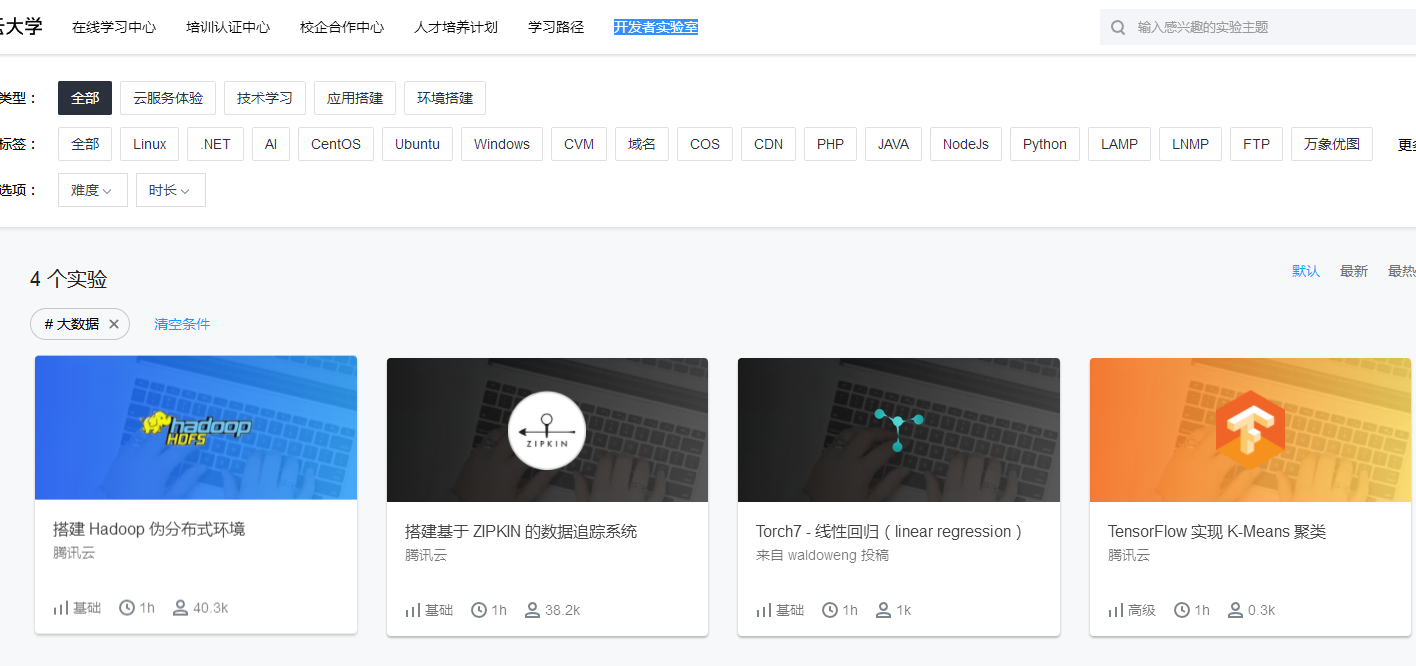Click clock icon on ZIPKIN card
The height and width of the screenshot is (666, 1416).
pyautogui.click(x=479, y=610)
